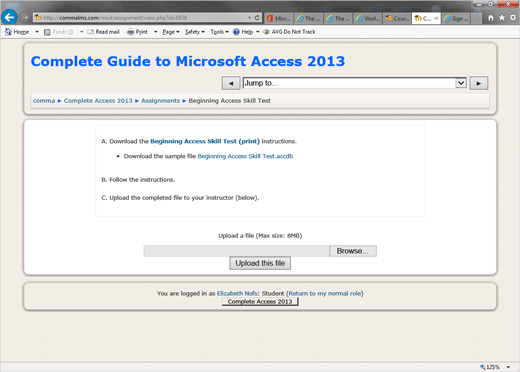The height and width of the screenshot is (372, 520).
Task: Click the Home command bar button
Action: tap(17, 32)
